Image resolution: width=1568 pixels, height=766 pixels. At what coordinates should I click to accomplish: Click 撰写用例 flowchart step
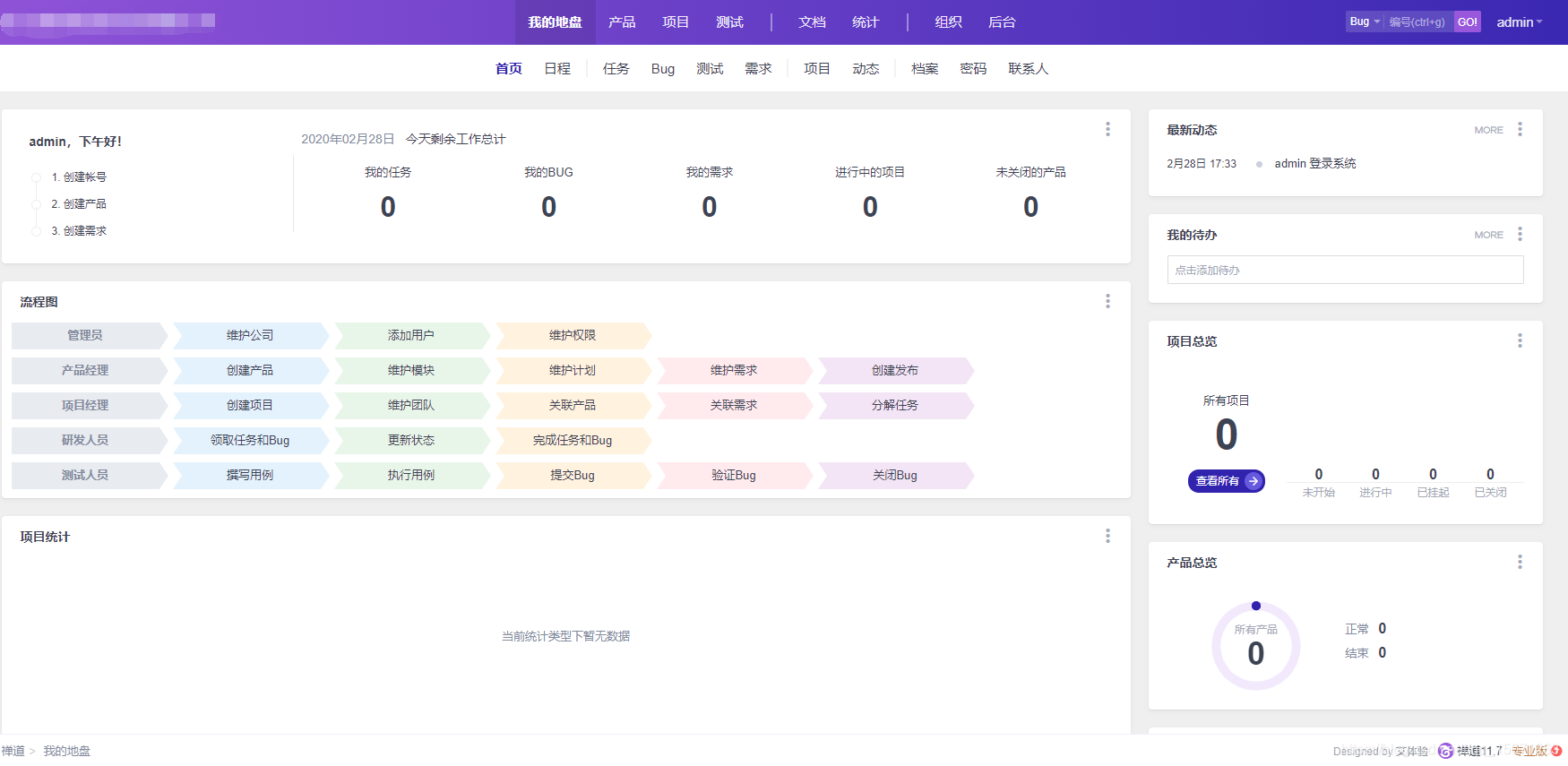[x=250, y=475]
